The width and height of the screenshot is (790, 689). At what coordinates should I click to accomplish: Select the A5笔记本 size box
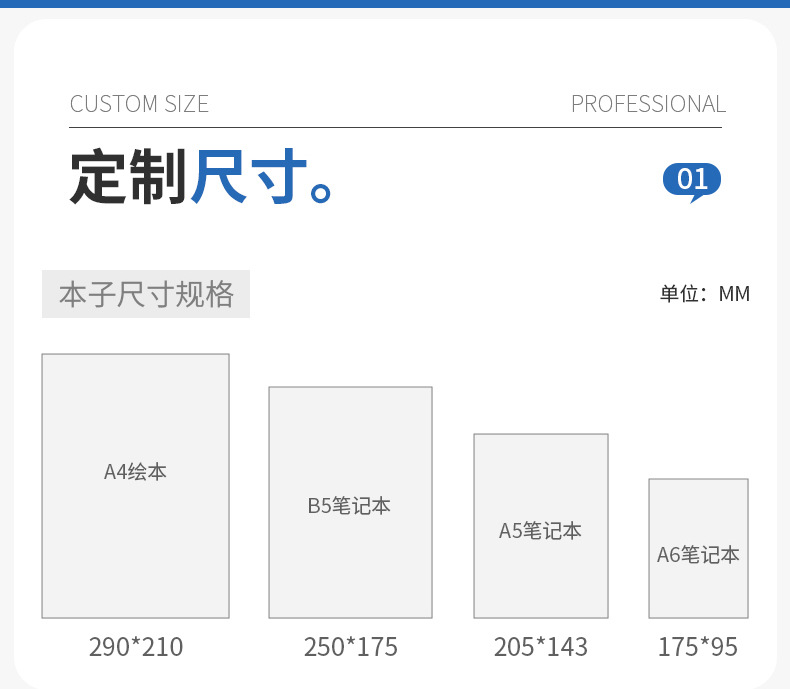[541, 526]
